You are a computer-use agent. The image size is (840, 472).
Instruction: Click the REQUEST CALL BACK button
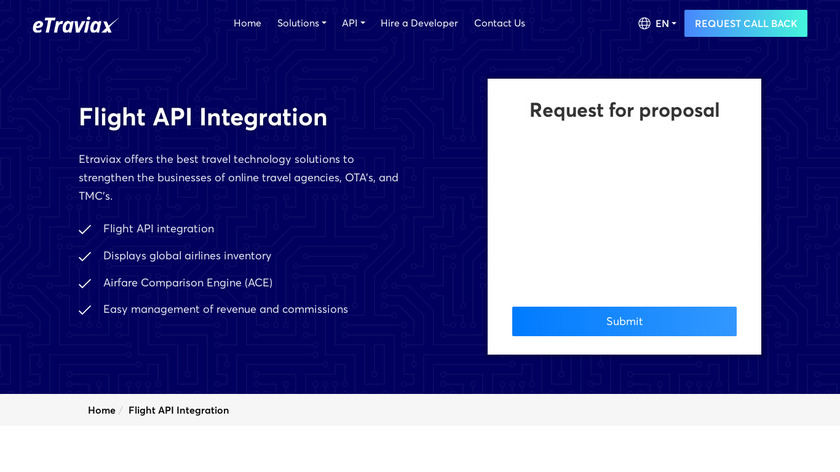tap(746, 24)
